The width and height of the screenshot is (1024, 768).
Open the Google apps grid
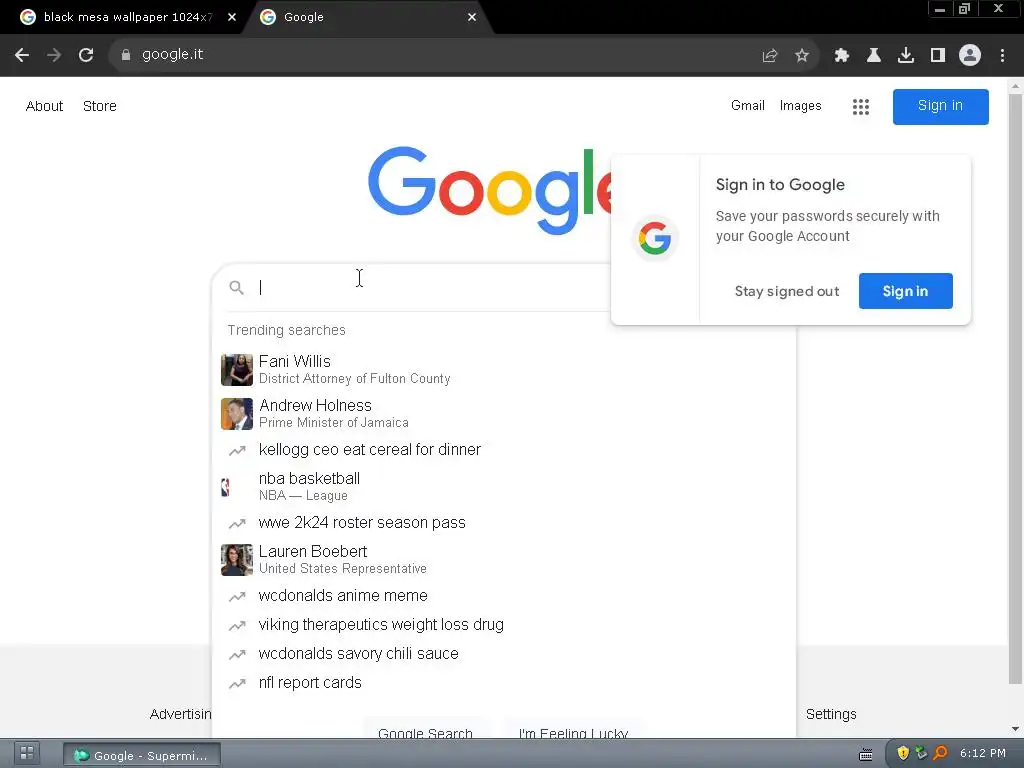[x=861, y=106]
